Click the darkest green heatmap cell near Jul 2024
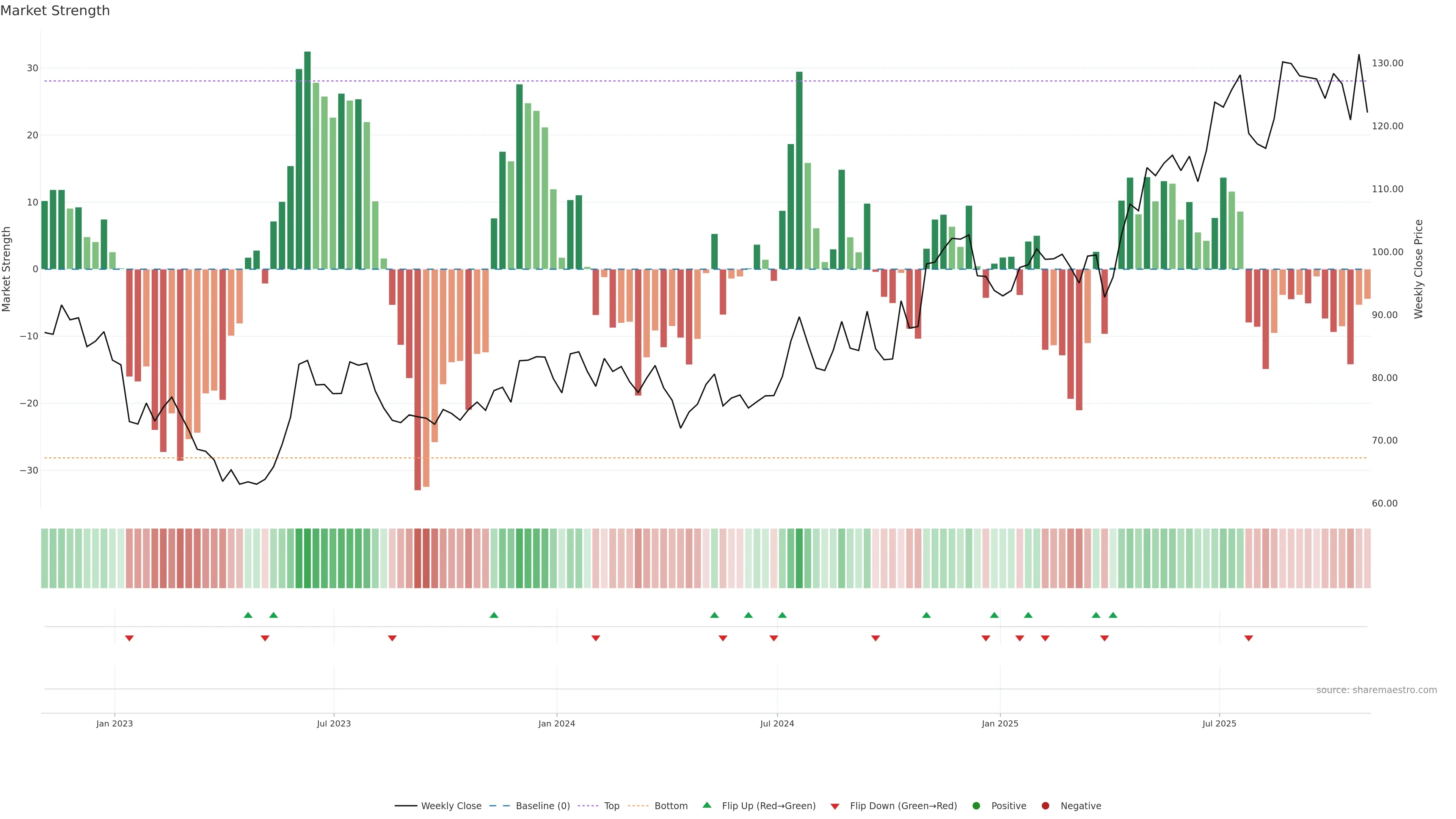Image resolution: width=1456 pixels, height=819 pixels. [x=799, y=559]
